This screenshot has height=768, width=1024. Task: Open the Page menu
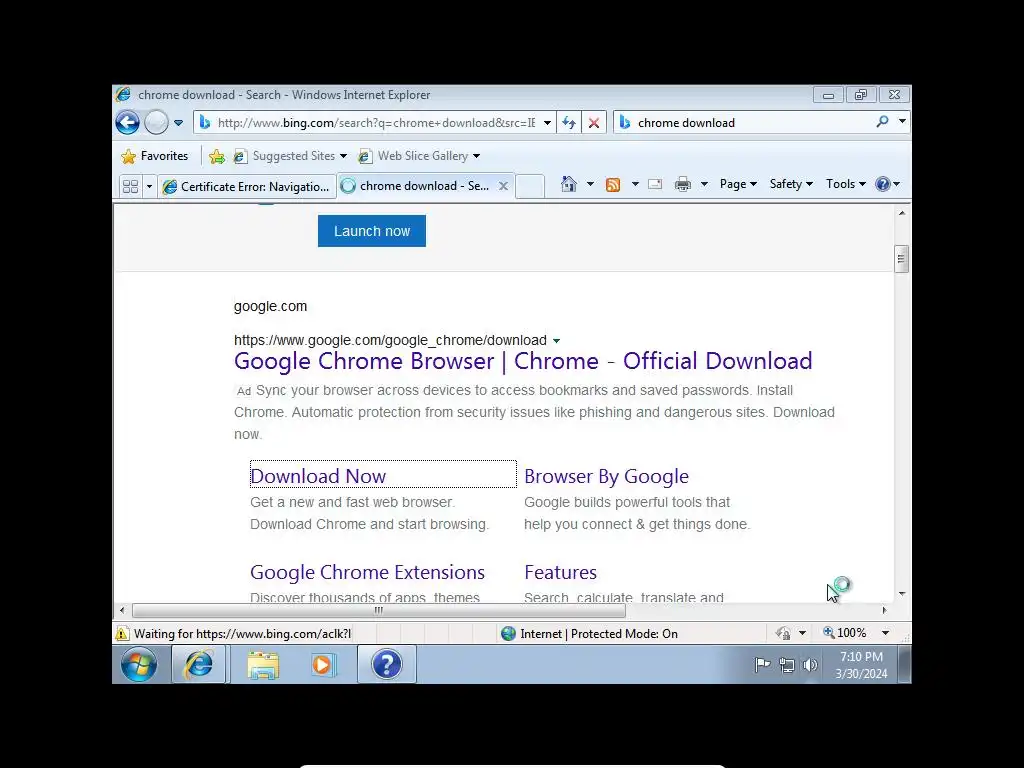pyautogui.click(x=738, y=184)
